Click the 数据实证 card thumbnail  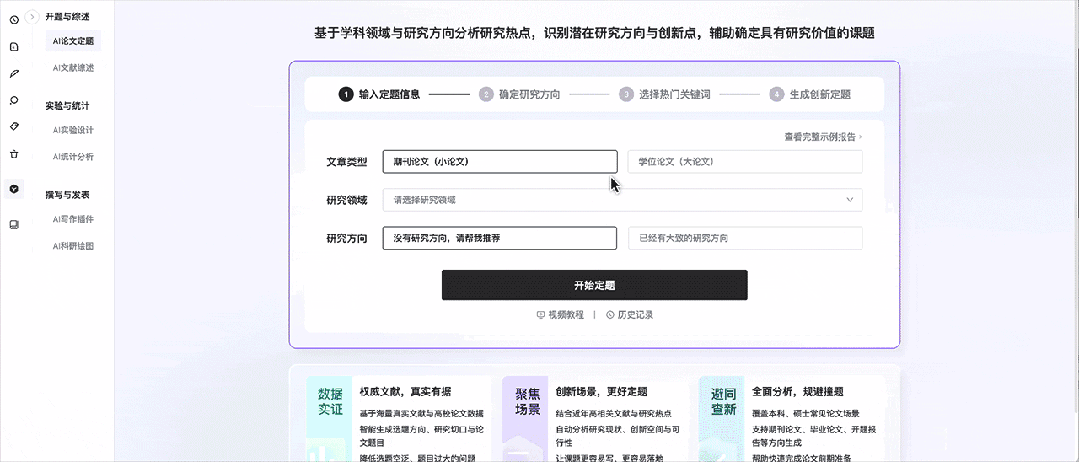[330, 419]
